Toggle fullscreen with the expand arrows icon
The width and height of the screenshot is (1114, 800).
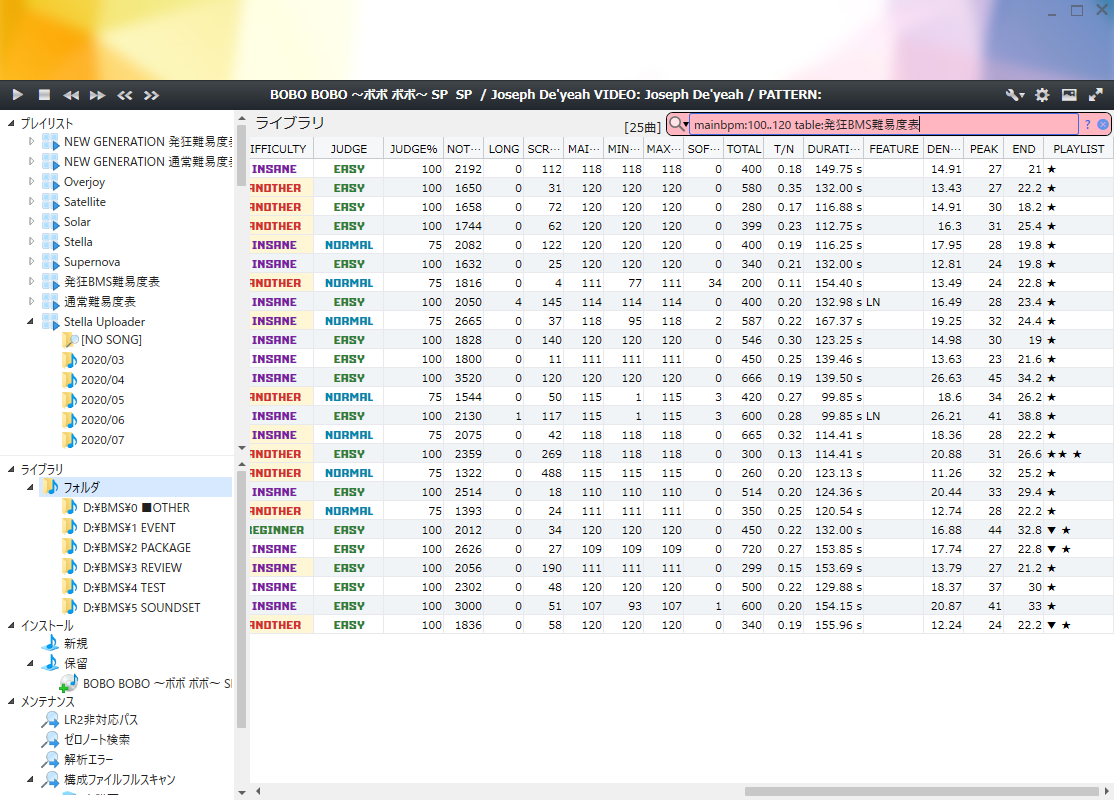coord(1096,94)
